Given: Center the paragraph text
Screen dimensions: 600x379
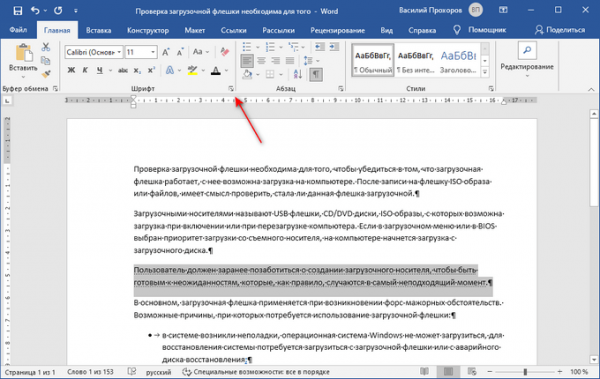Looking at the screenshot, I should pos(262,60).
